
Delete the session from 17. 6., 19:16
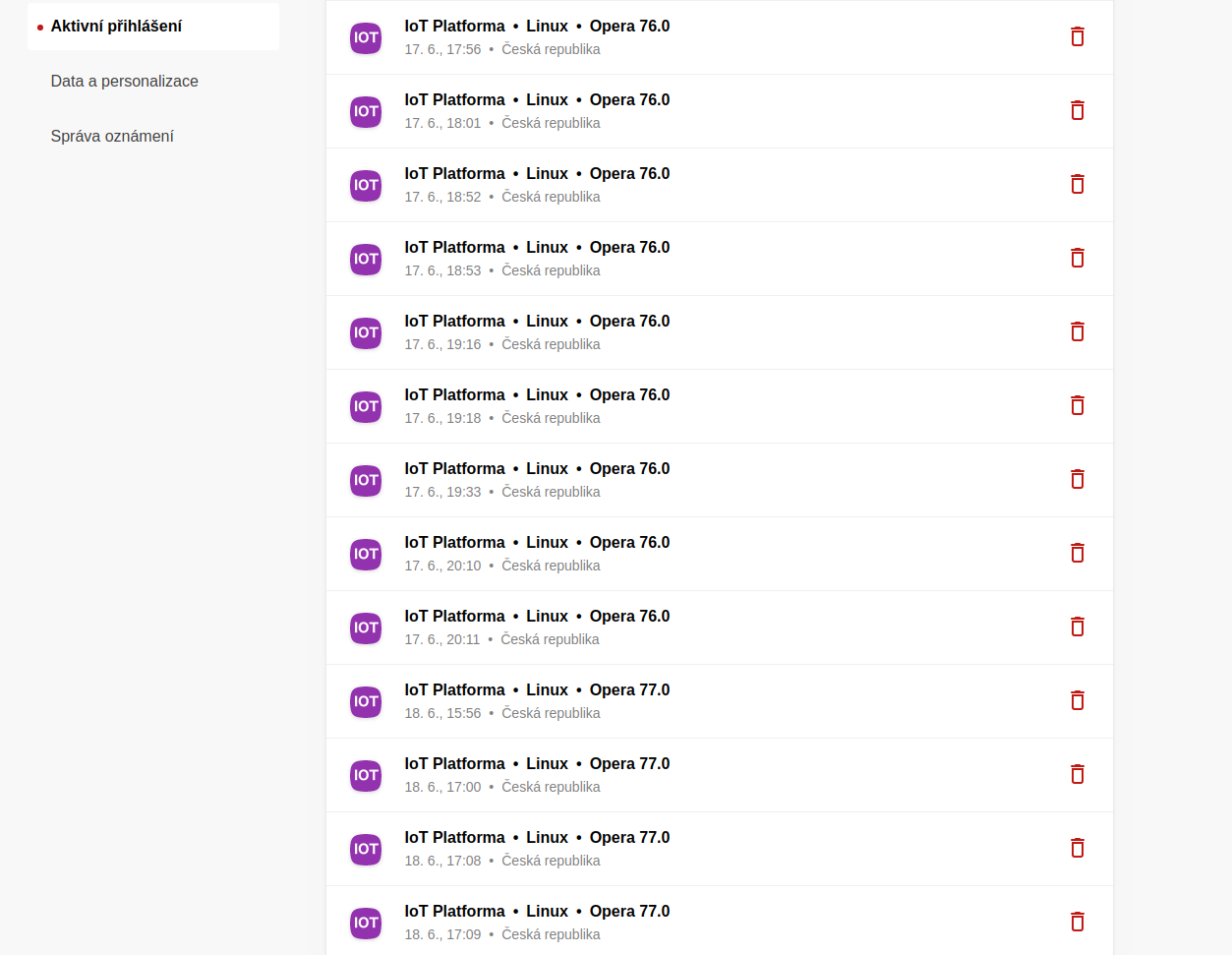[x=1078, y=331]
